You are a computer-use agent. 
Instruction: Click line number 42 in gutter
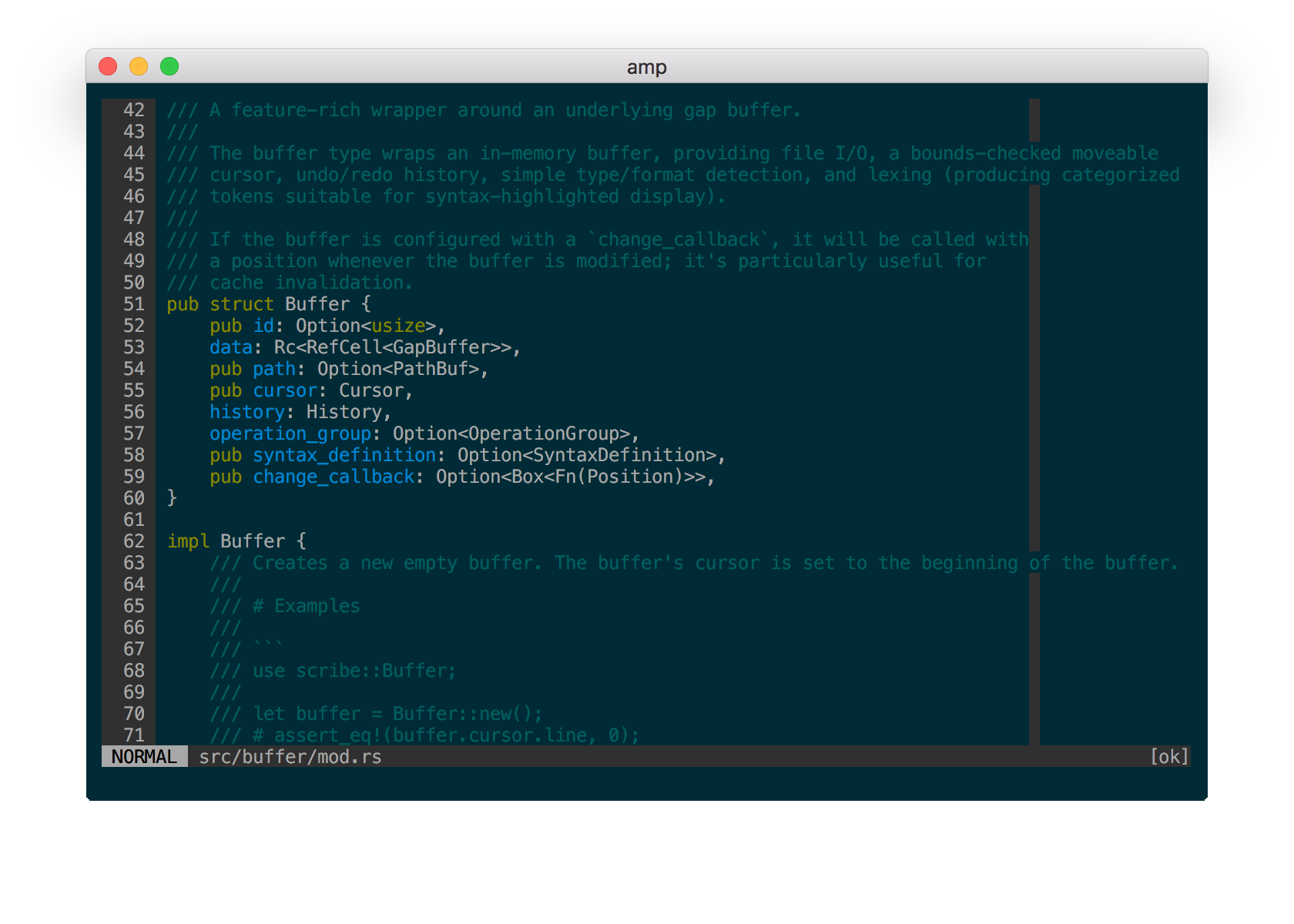[x=134, y=110]
